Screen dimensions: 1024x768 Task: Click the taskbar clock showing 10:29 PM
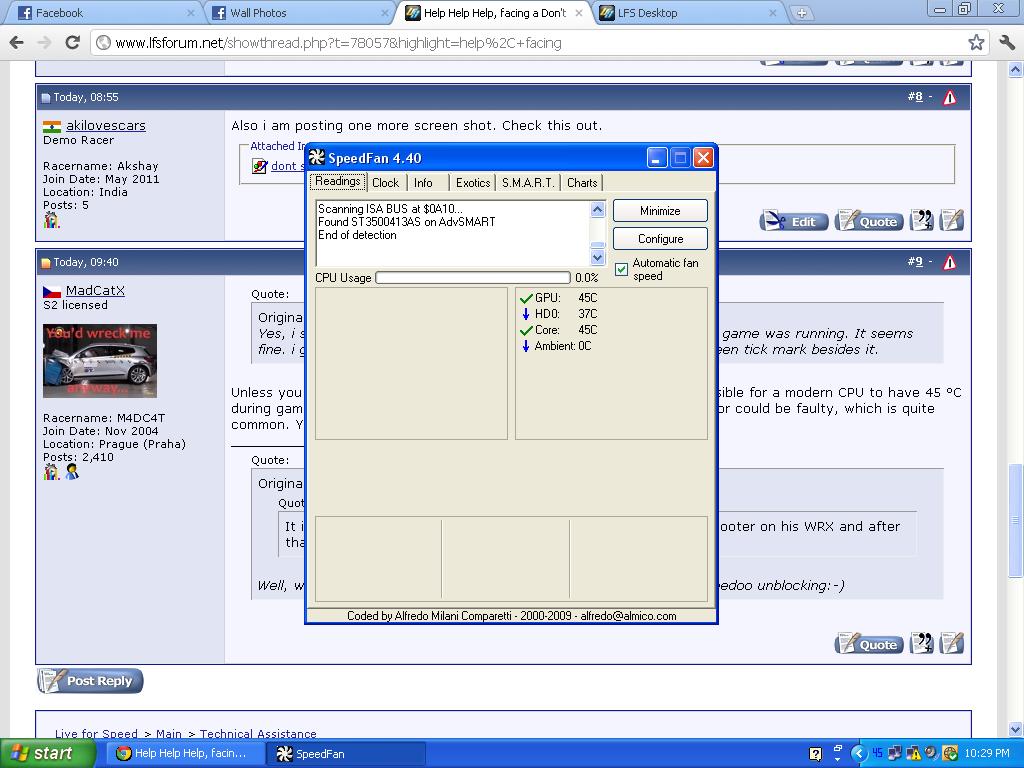[x=987, y=754]
